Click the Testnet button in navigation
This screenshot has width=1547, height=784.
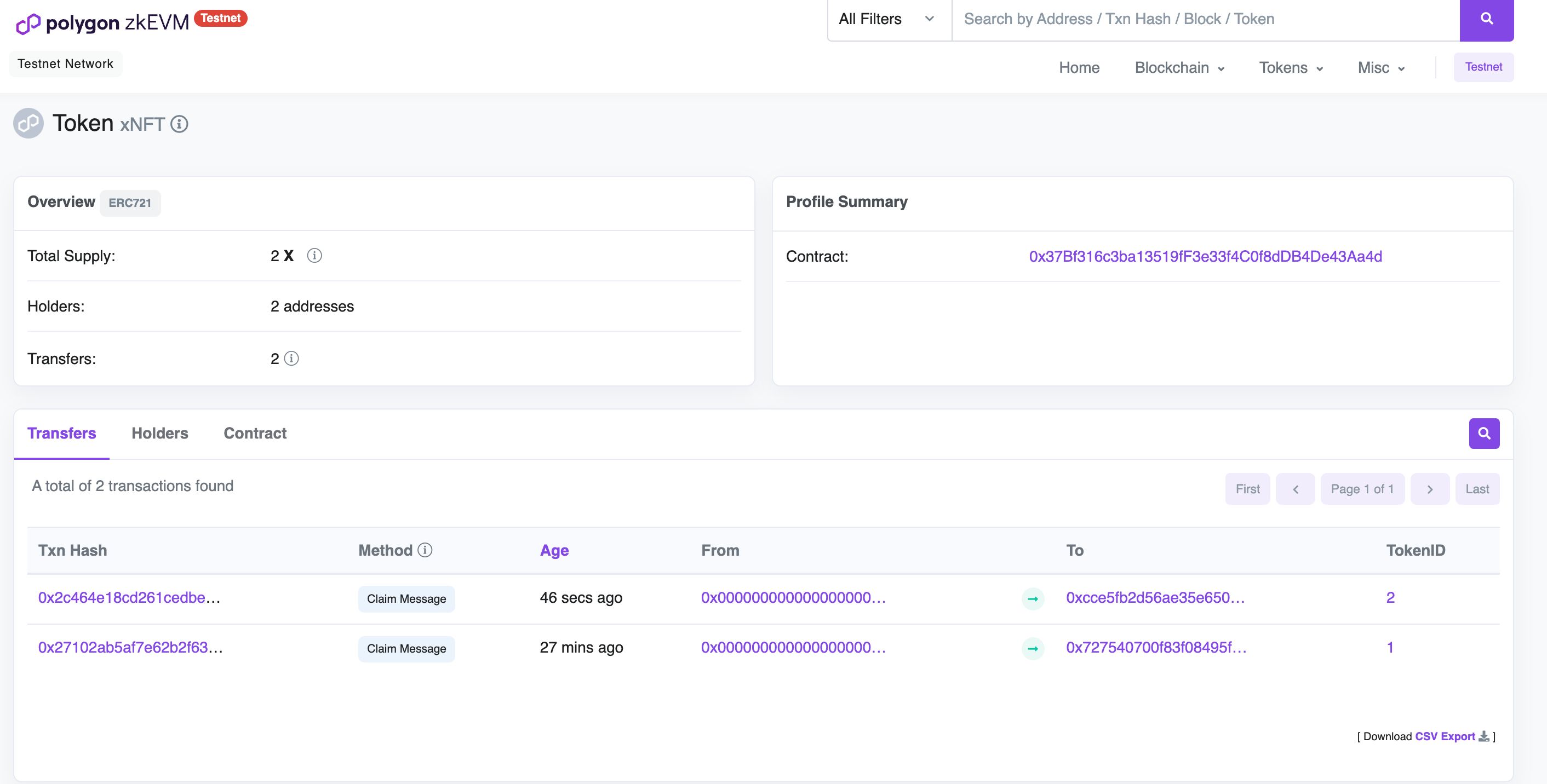coord(1483,67)
